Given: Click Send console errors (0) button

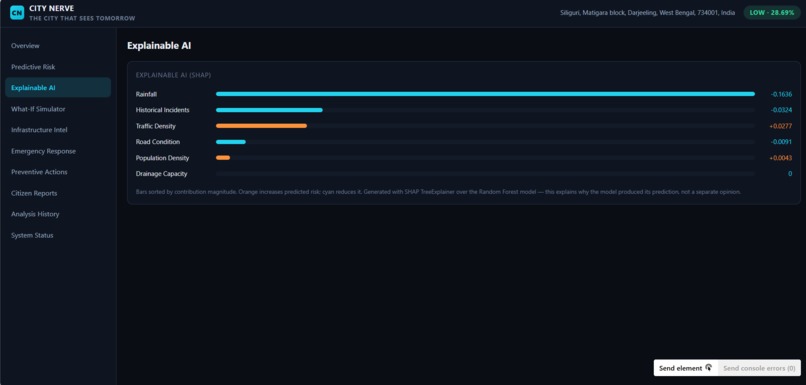Looking at the screenshot, I should (x=759, y=368).
